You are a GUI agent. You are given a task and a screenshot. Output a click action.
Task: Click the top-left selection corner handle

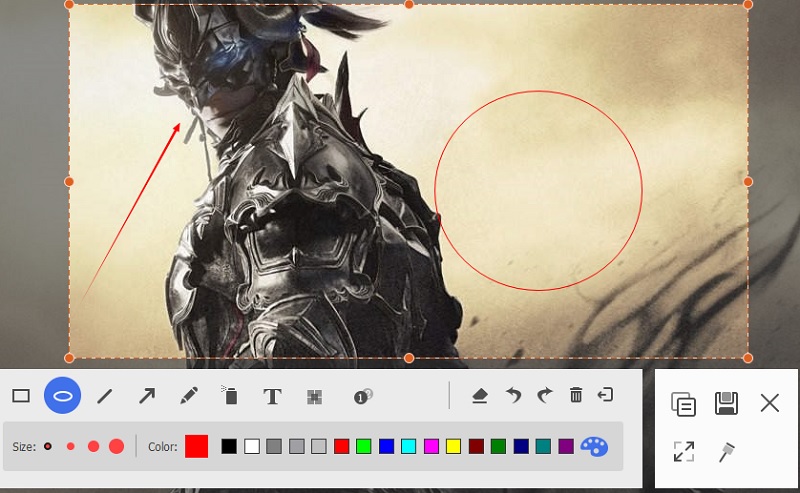(69, 5)
